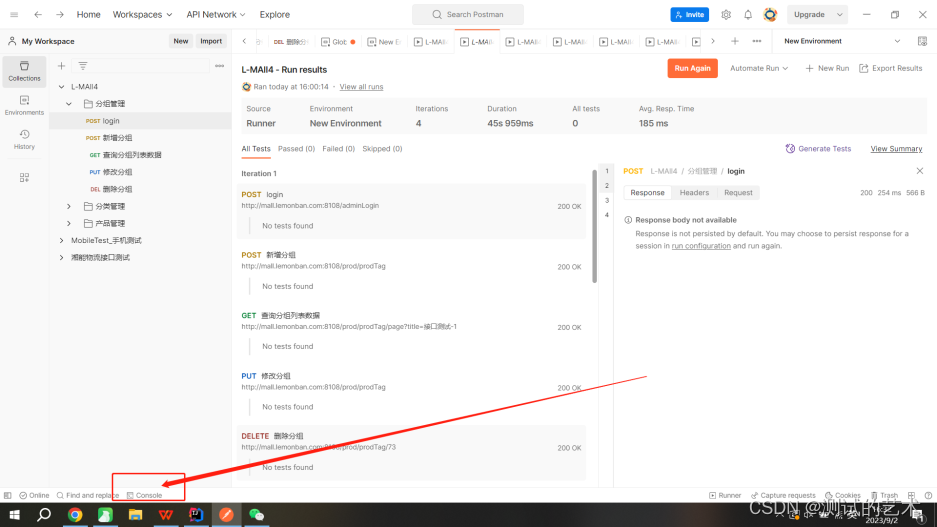The height and width of the screenshot is (527, 937).
Task: Go to Home
Action: tap(88, 14)
